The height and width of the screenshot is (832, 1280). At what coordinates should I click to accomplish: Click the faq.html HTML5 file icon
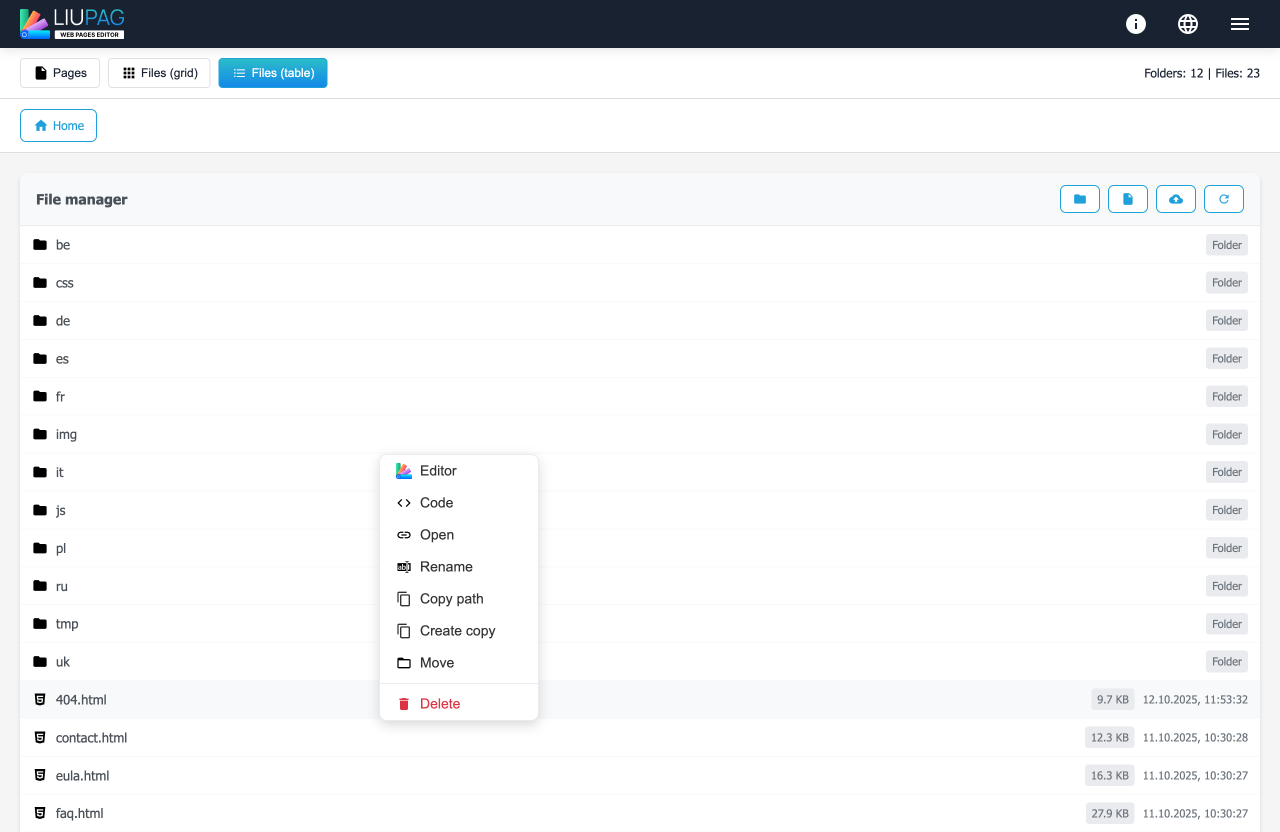pyautogui.click(x=40, y=813)
